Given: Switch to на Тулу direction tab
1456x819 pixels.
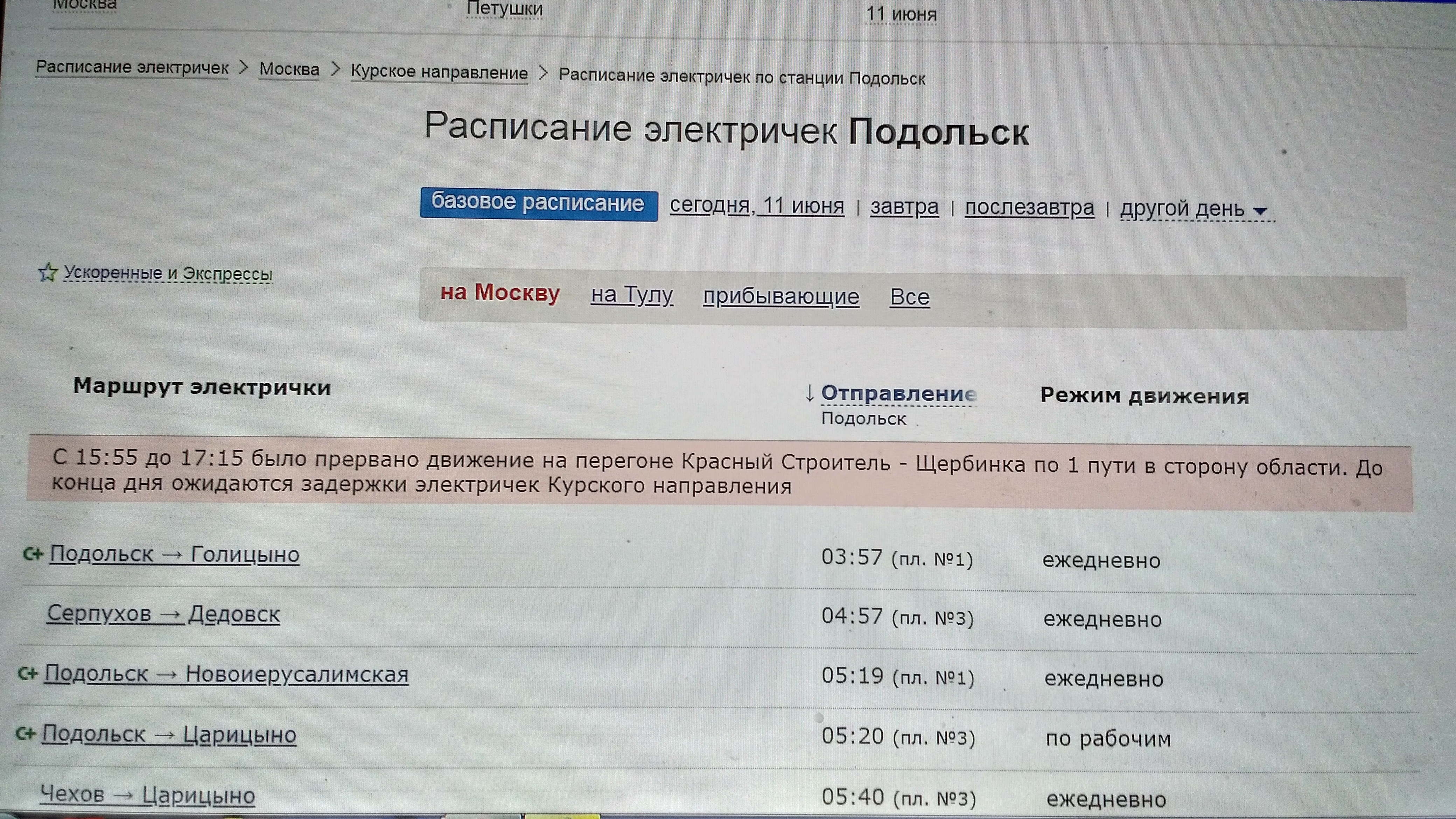Looking at the screenshot, I should [x=631, y=294].
